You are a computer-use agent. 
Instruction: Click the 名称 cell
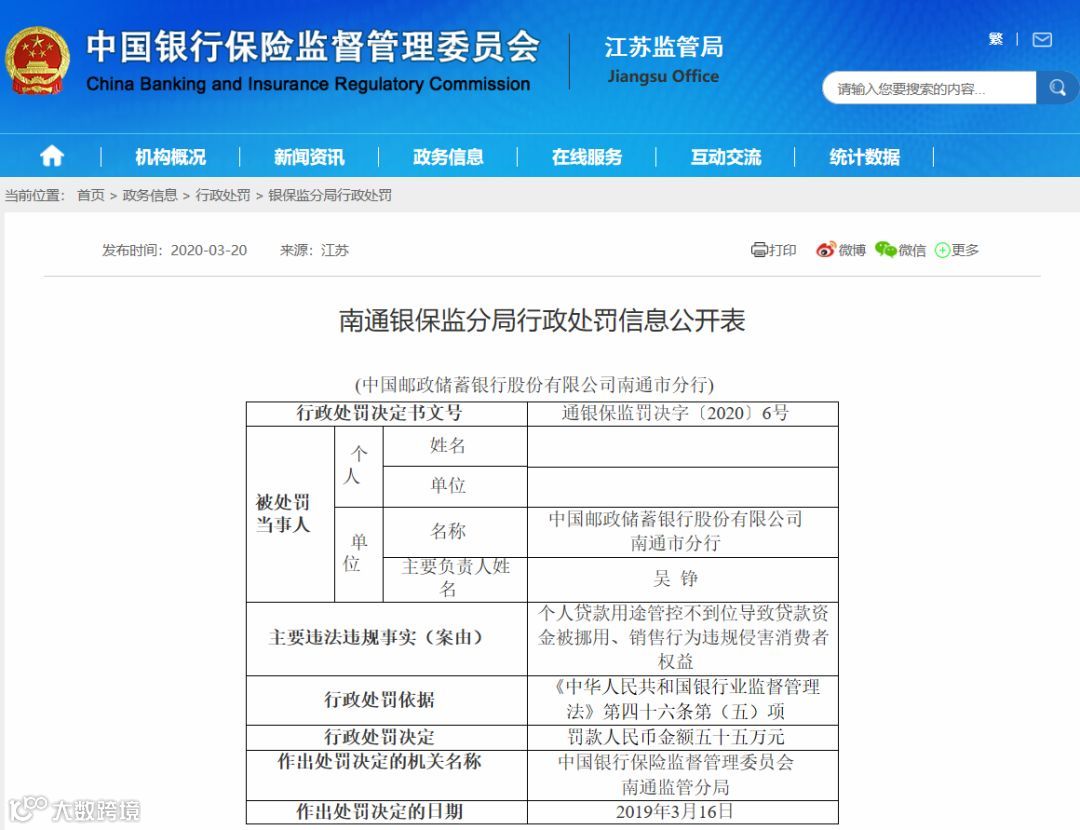pos(455,532)
